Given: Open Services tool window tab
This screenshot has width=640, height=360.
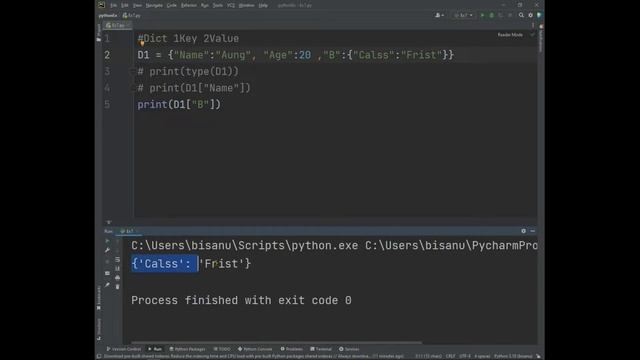Looking at the screenshot, I should click(x=349, y=349).
